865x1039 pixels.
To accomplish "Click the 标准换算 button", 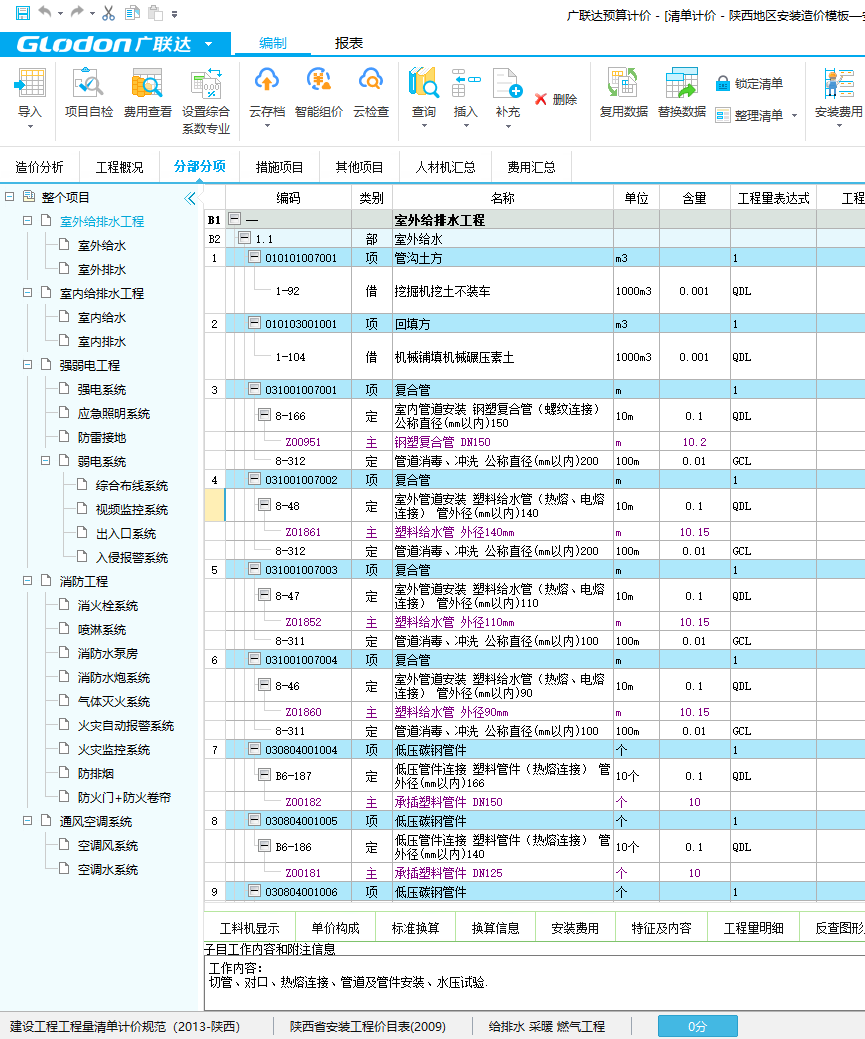I will 418,928.
